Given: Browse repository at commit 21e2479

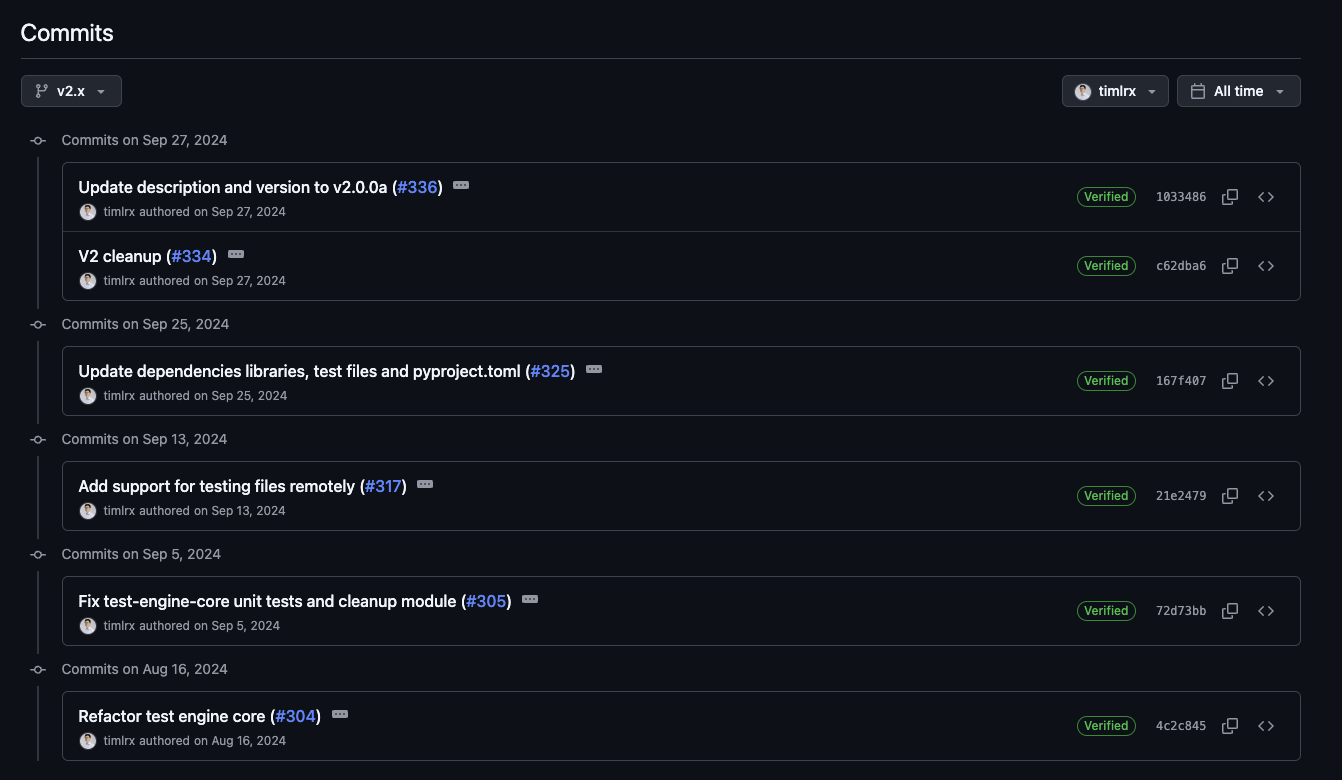Looking at the screenshot, I should 1266,496.
